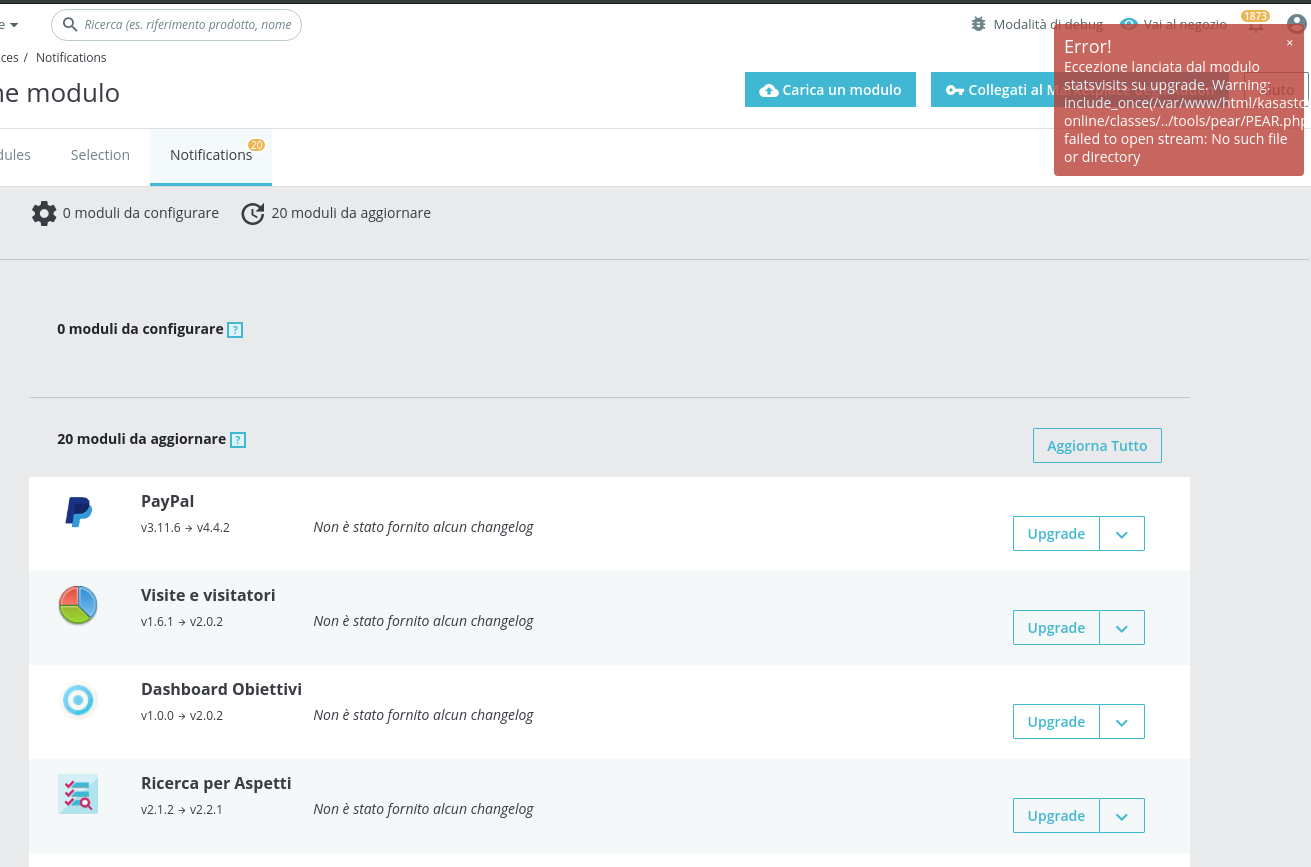This screenshot has height=867, width=1311.
Task: Click the 'Aggiorna Tutto' button
Action: coord(1097,445)
